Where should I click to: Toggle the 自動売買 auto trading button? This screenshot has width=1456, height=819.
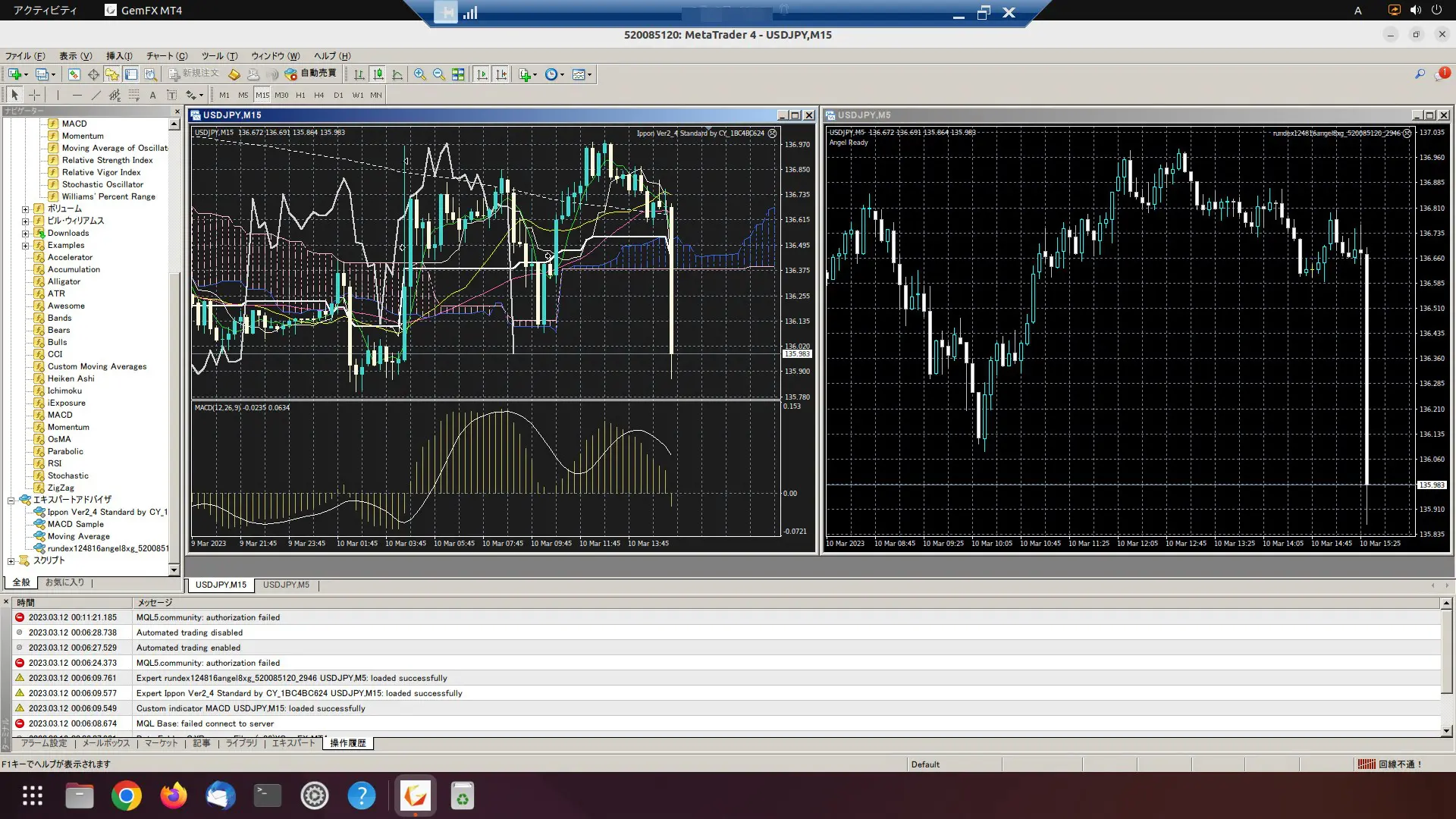tap(311, 74)
